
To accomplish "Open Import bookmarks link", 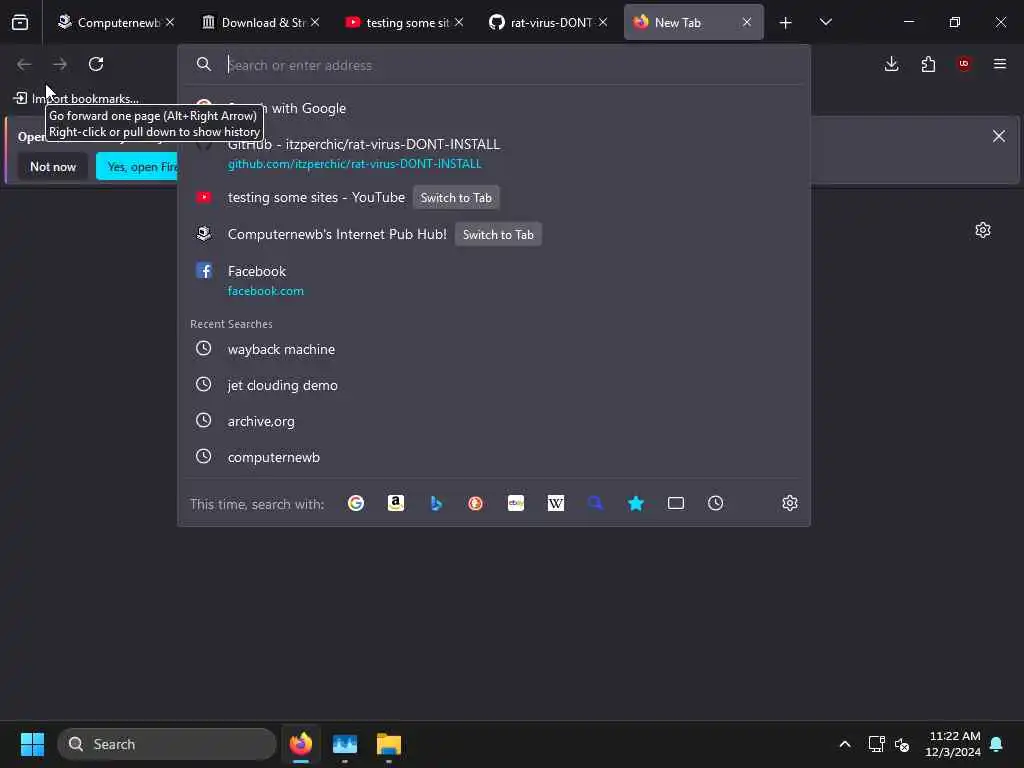I will (77, 99).
